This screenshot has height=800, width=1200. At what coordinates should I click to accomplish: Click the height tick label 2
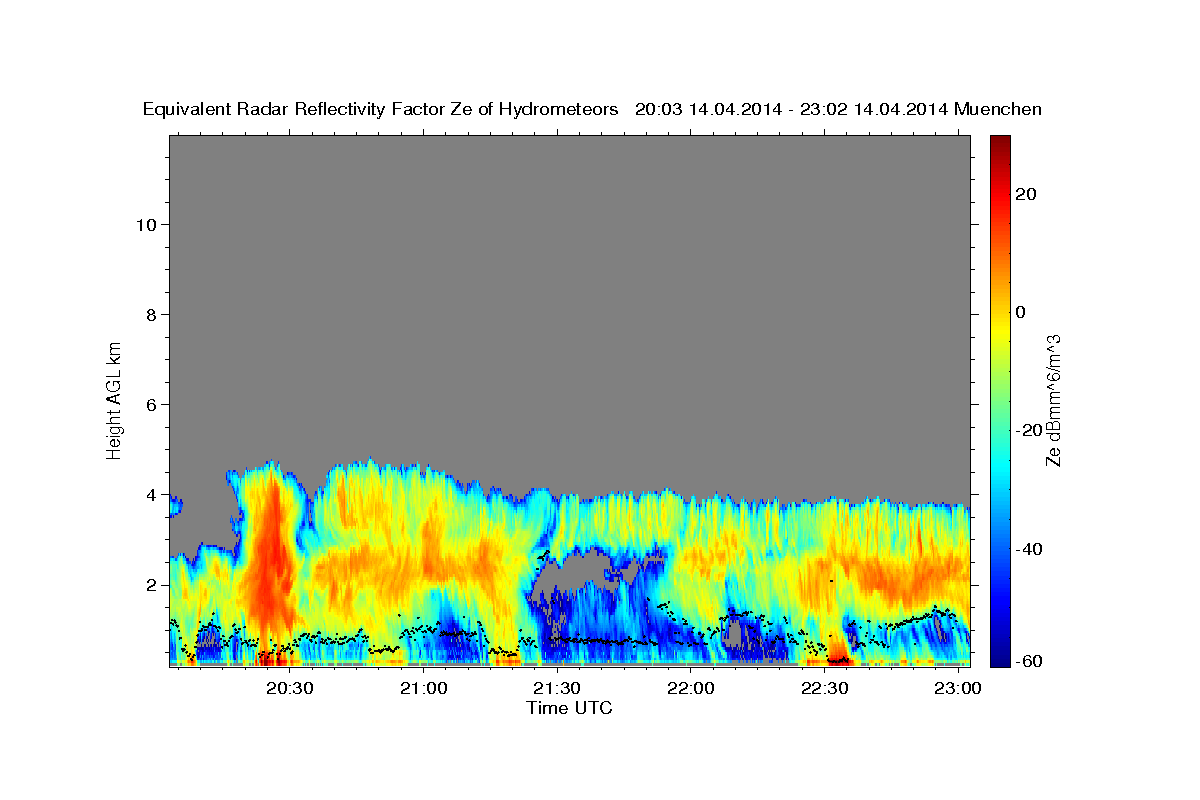(151, 584)
